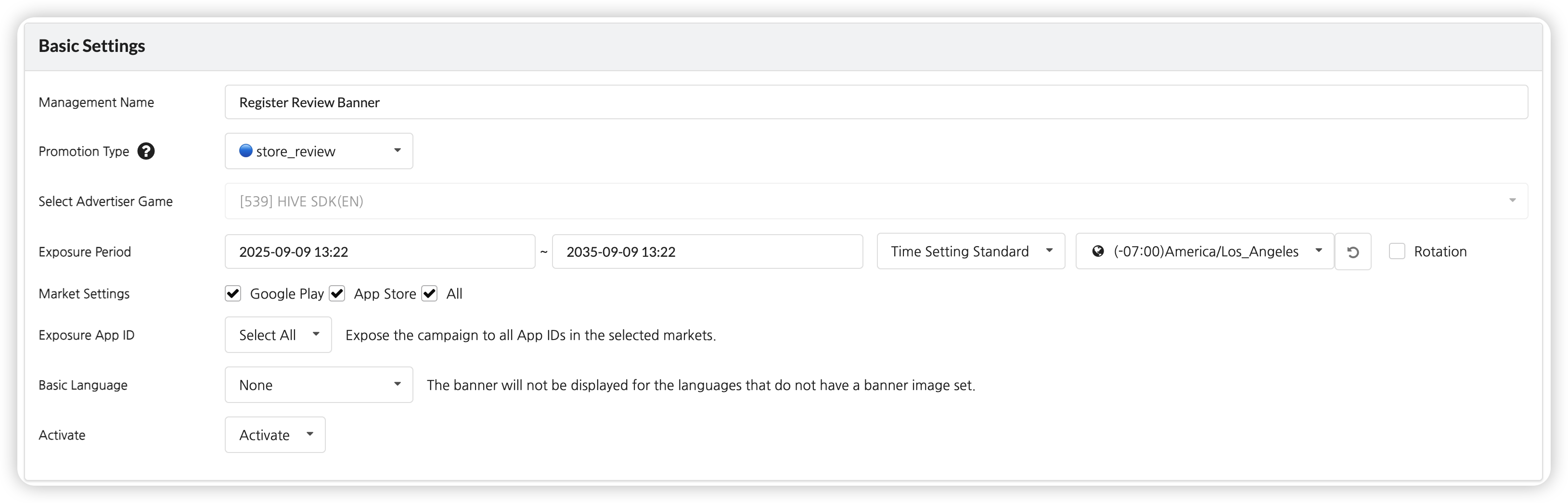The width and height of the screenshot is (1568, 503).
Task: Click the exposure start date field
Action: [379, 251]
